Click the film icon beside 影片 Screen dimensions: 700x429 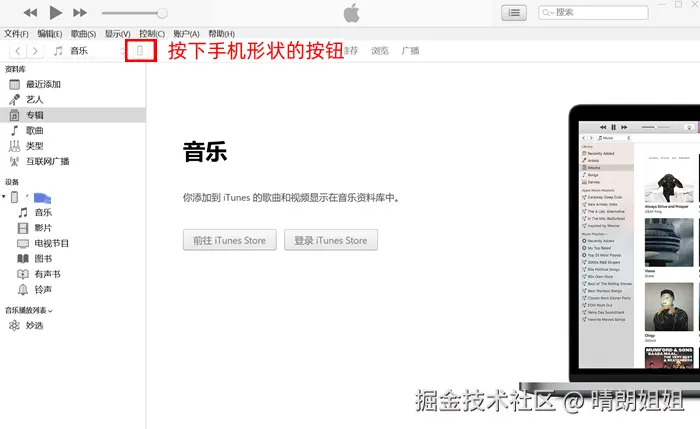tap(23, 228)
